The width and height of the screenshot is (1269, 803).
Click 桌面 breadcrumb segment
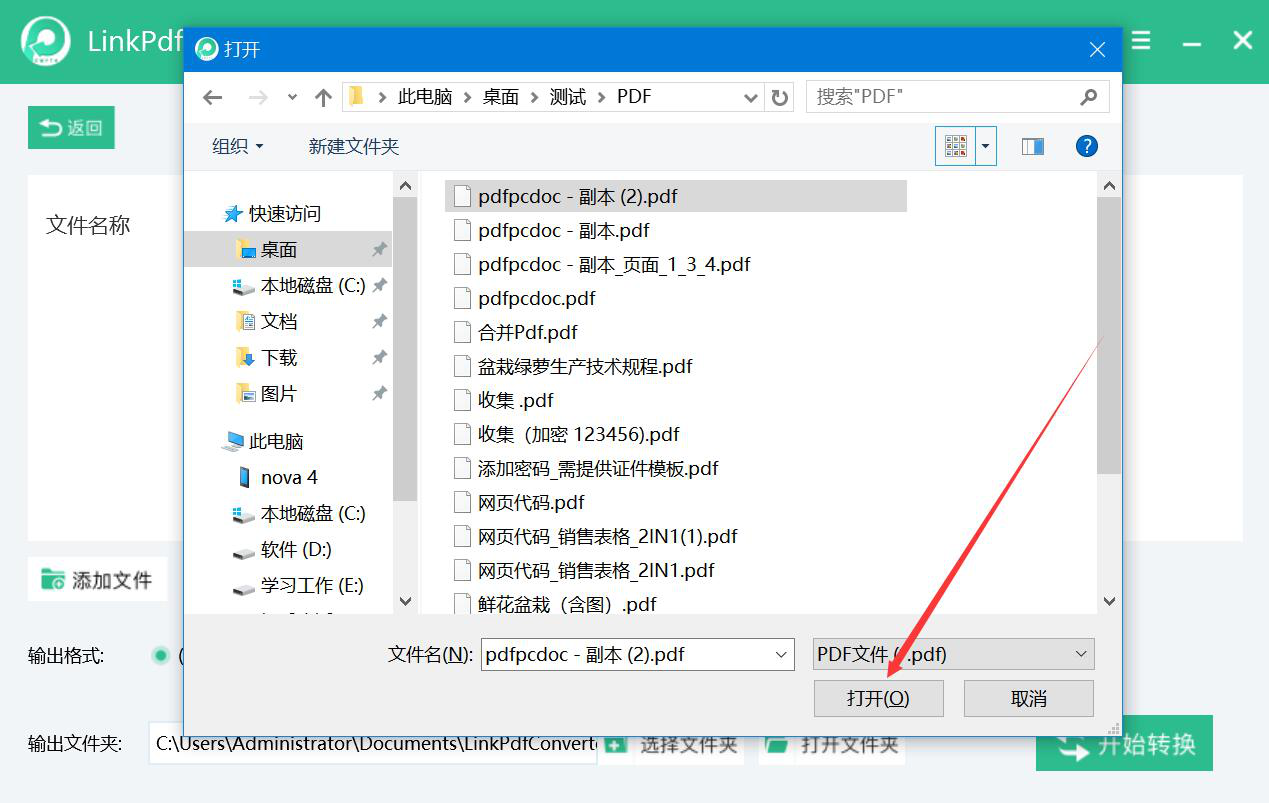click(501, 97)
